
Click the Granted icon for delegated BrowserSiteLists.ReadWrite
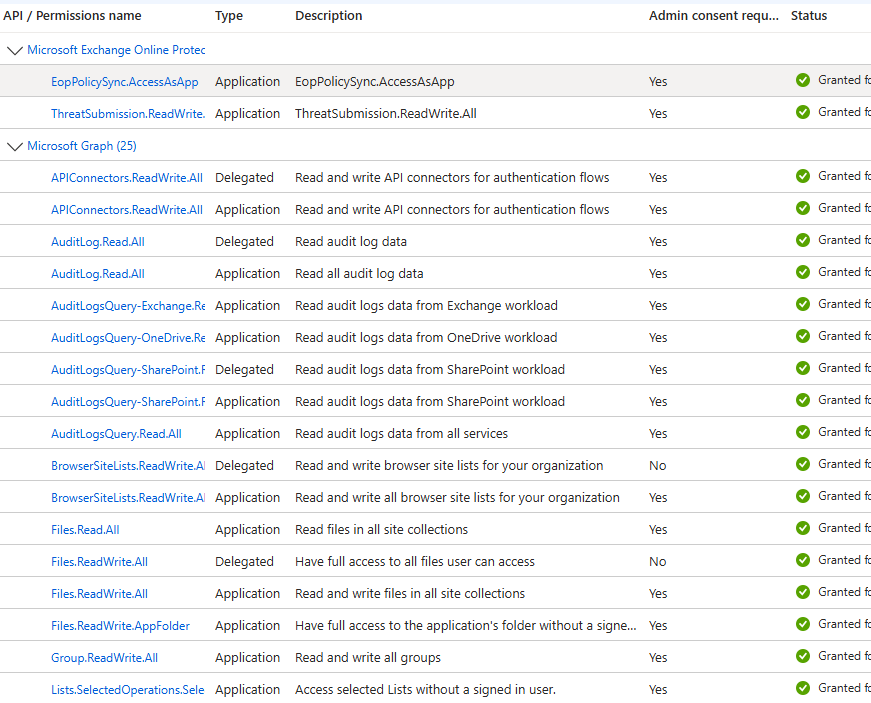click(803, 463)
